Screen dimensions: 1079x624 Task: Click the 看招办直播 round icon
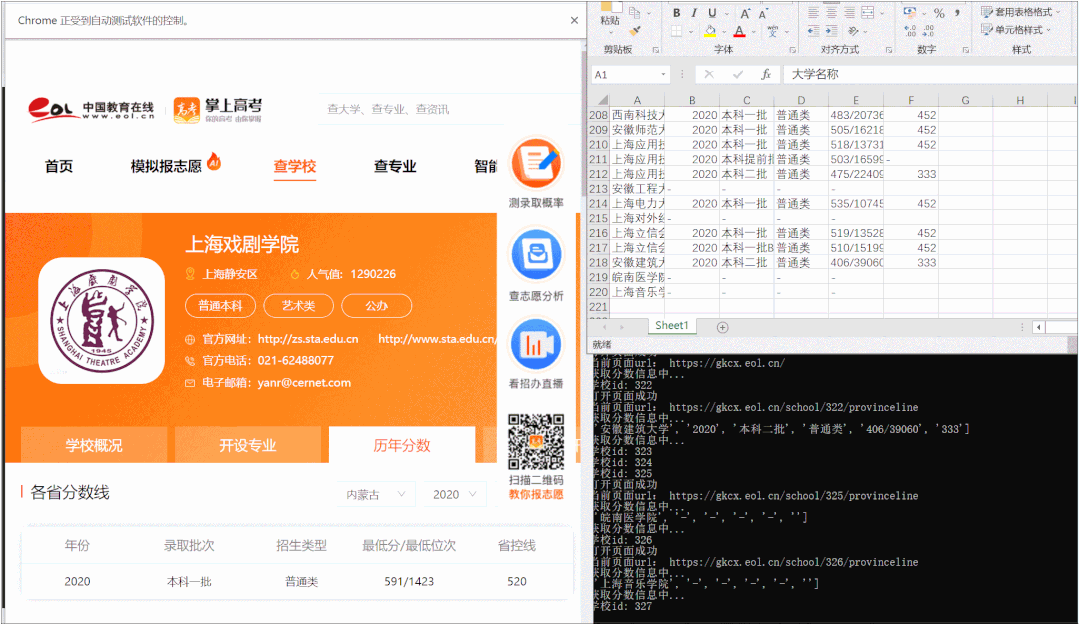click(536, 344)
